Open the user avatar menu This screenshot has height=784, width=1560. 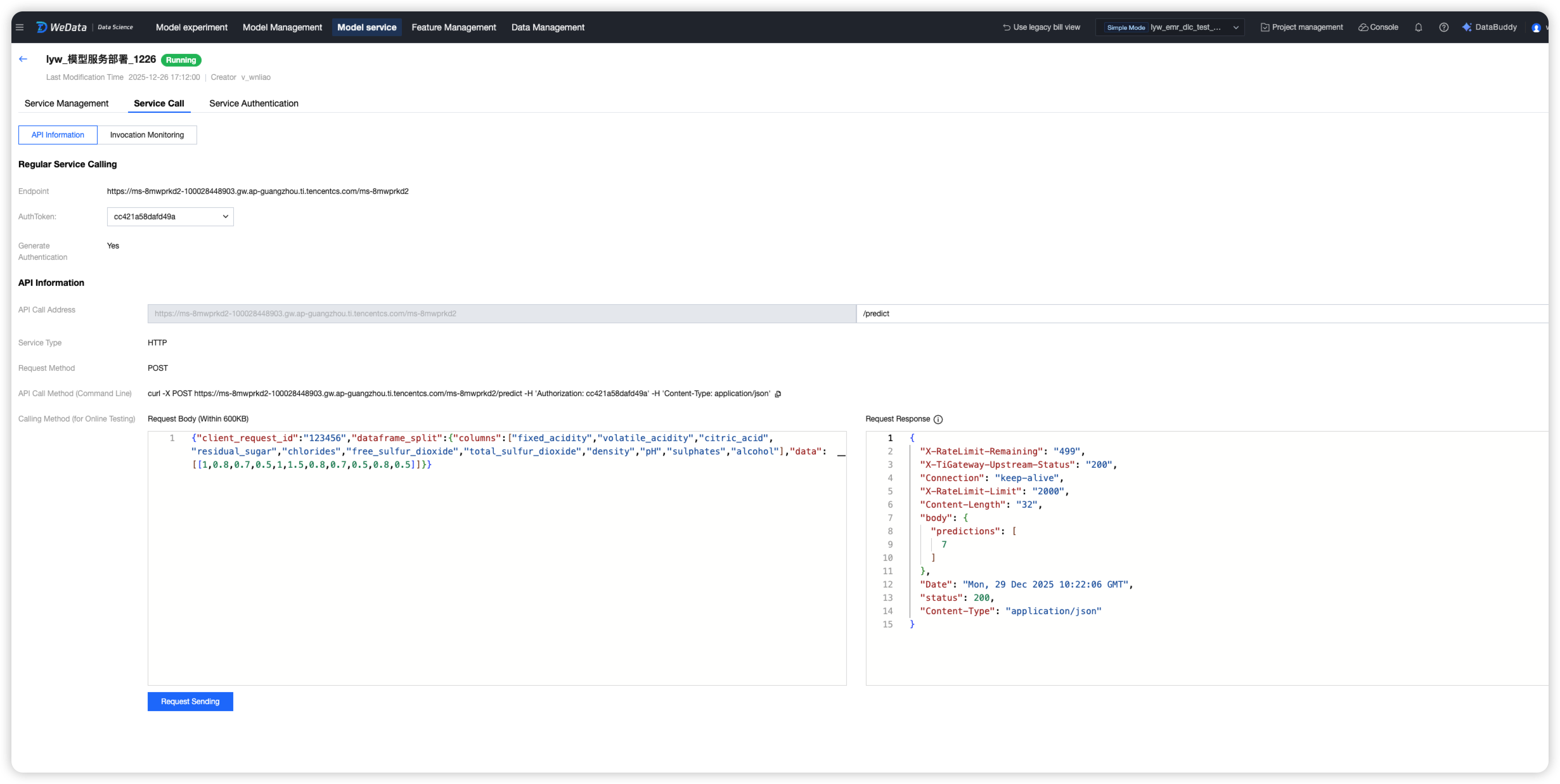coord(1536,28)
